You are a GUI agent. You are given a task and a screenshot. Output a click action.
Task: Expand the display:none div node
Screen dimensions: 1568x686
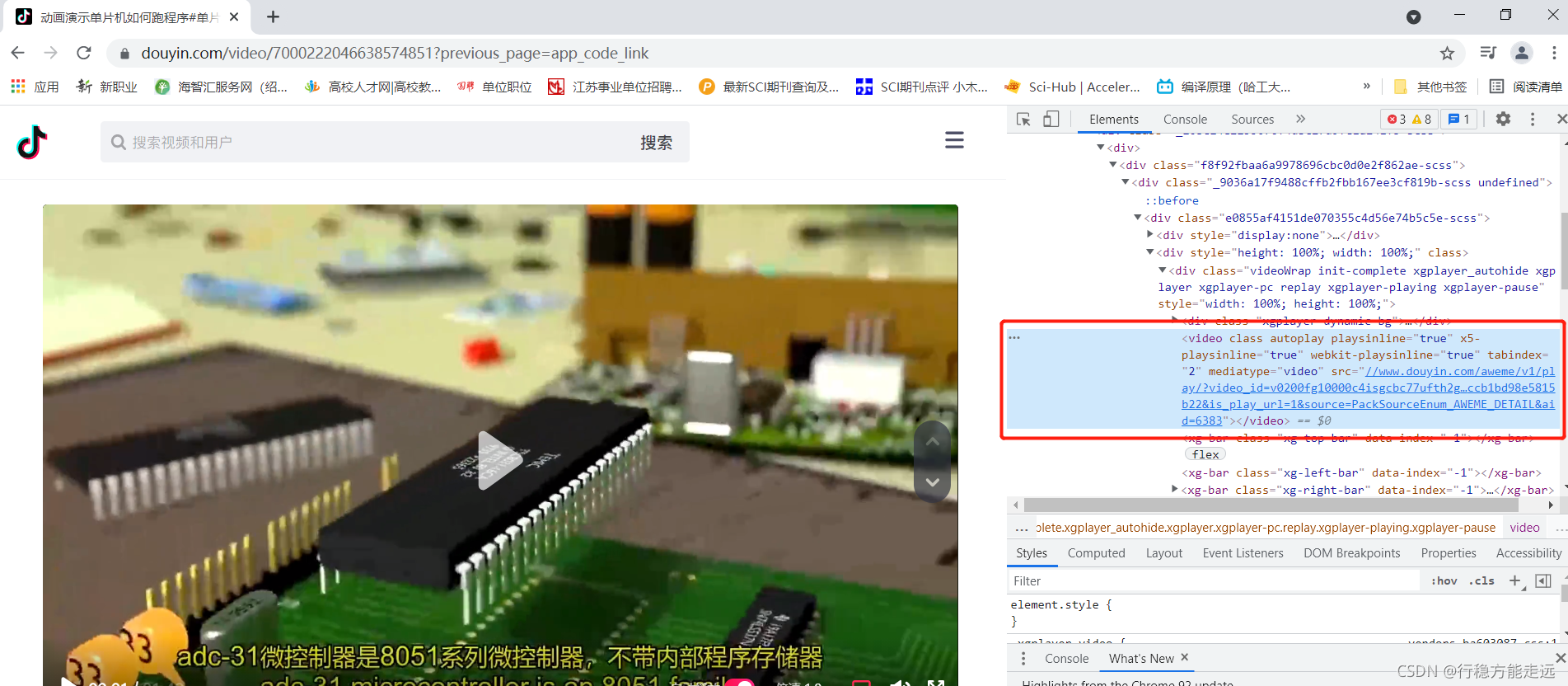[x=1150, y=235]
